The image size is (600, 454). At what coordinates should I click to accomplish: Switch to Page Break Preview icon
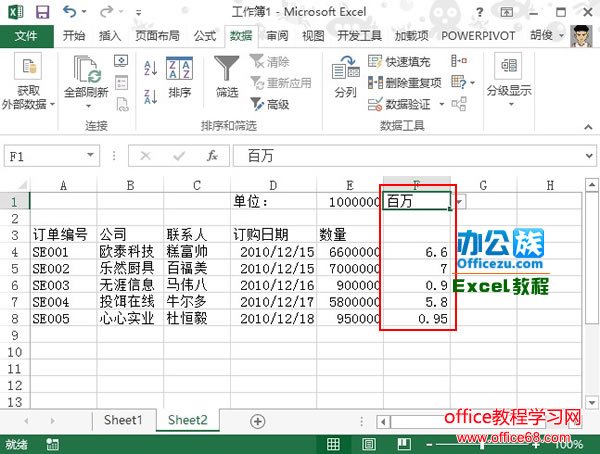coord(404,444)
